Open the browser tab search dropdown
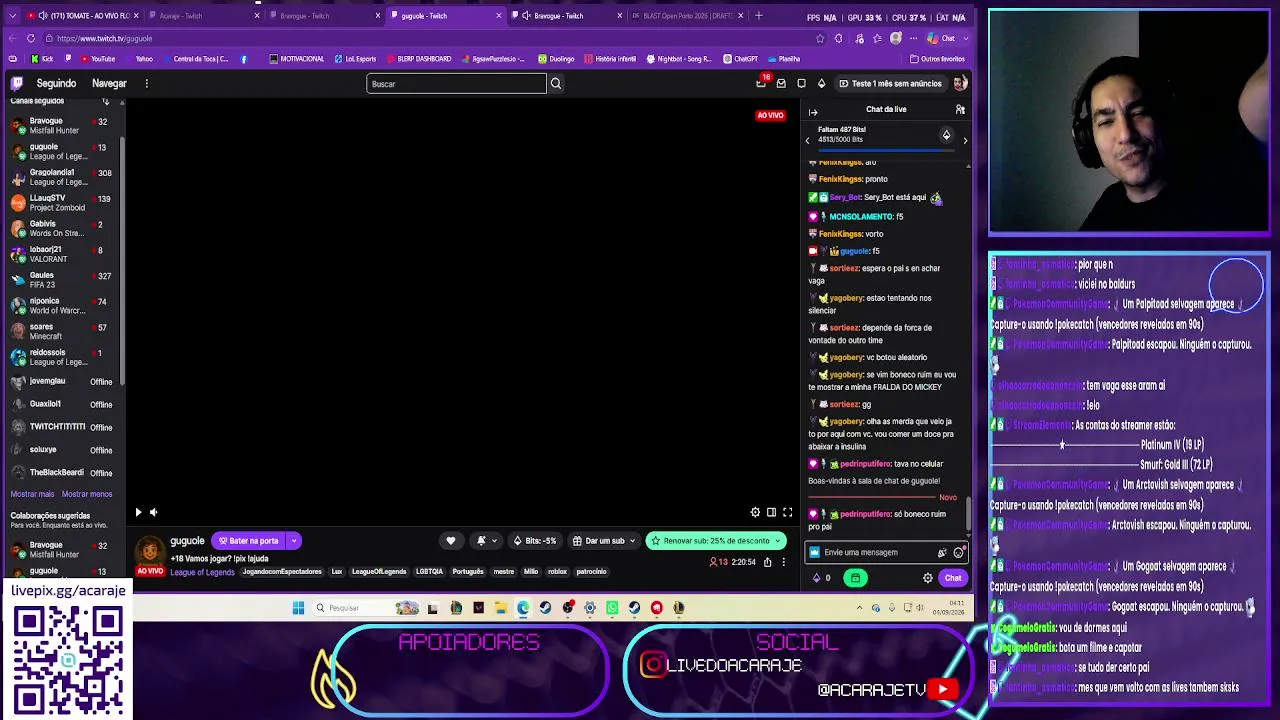This screenshot has width=1280, height=720. tap(14, 15)
